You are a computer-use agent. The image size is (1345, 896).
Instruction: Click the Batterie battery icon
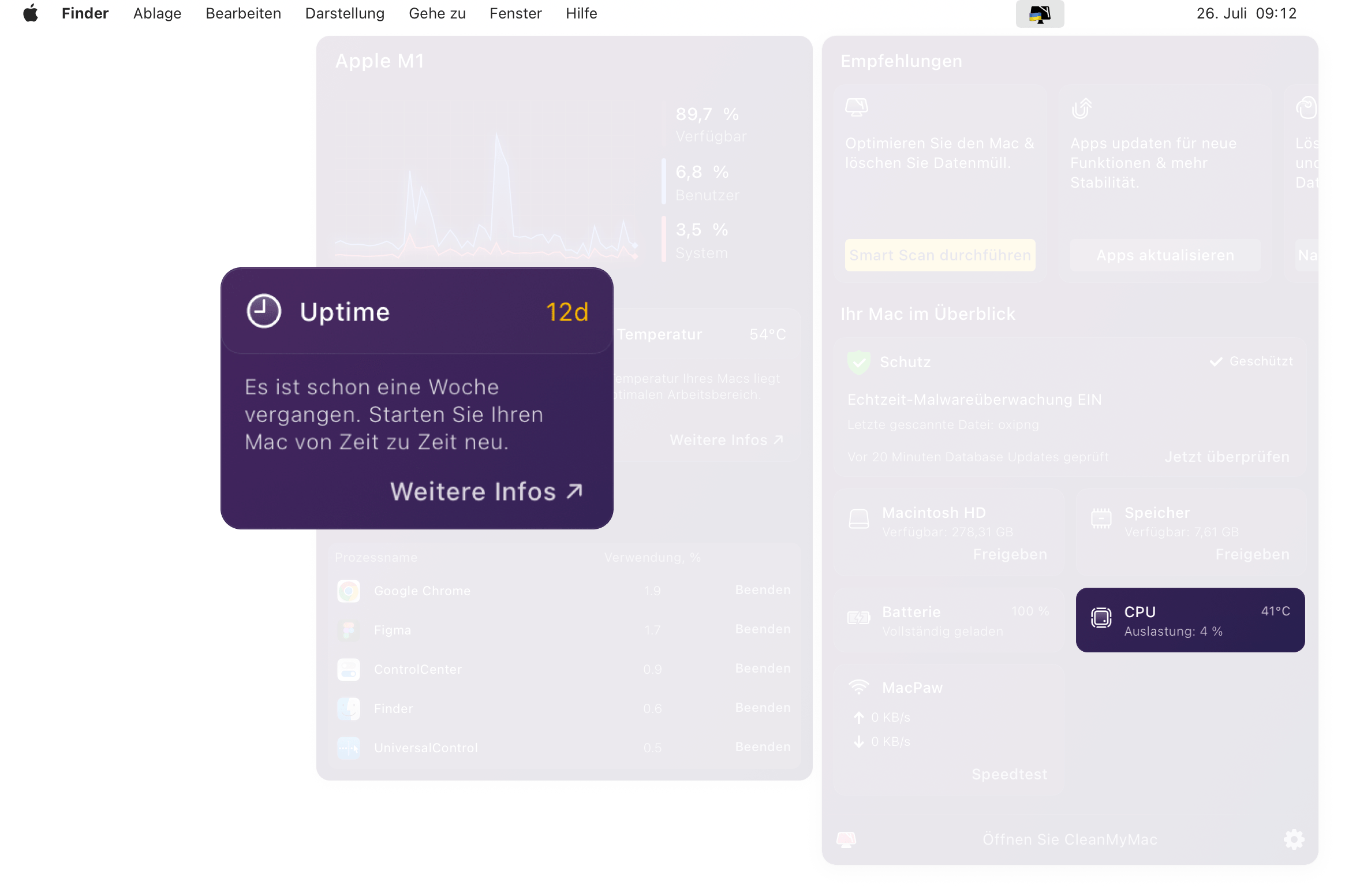858,618
